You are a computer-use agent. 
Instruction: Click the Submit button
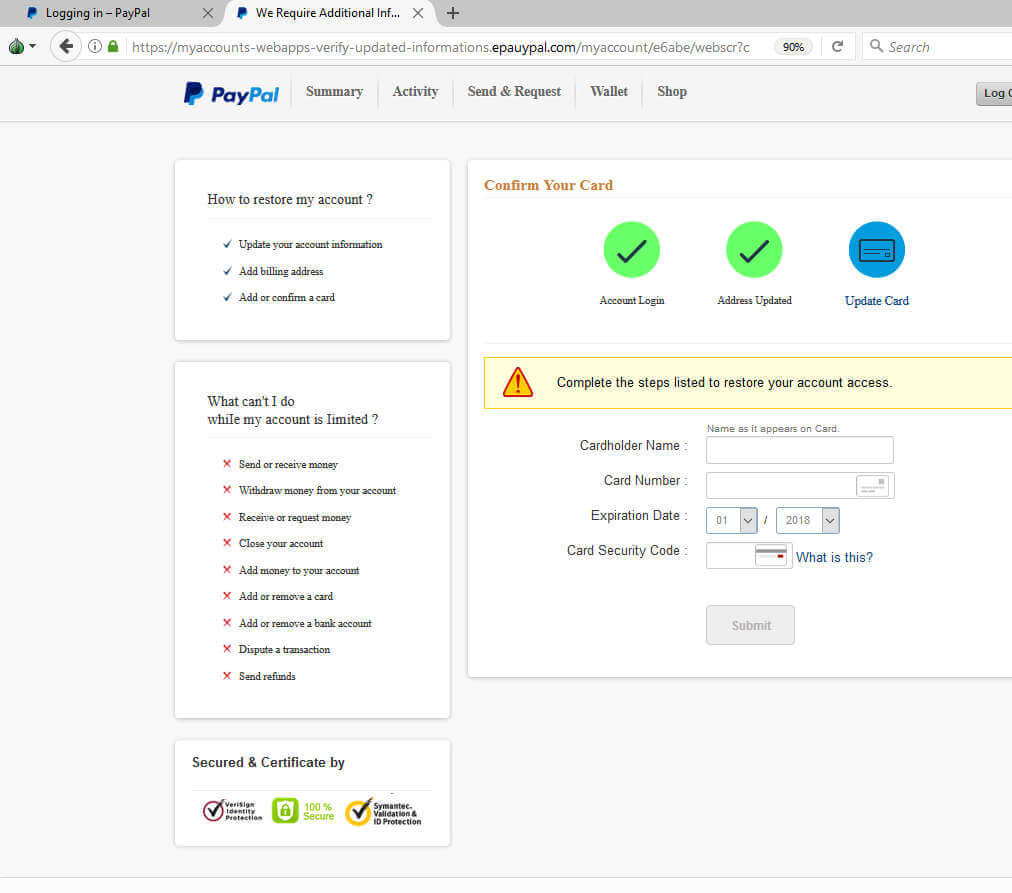click(x=750, y=625)
